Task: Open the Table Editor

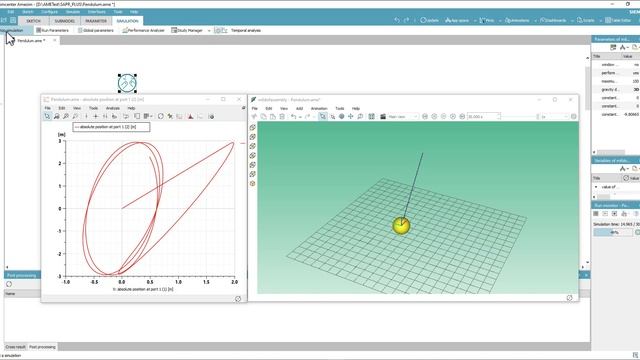Action: click(x=618, y=20)
